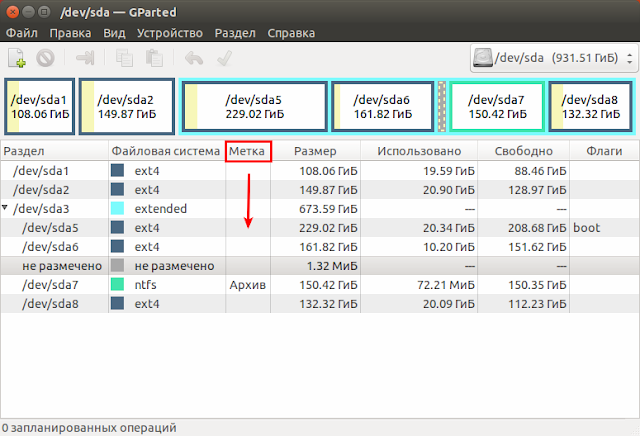Minimize the GParted window
640x436 pixels.
(28, 12)
